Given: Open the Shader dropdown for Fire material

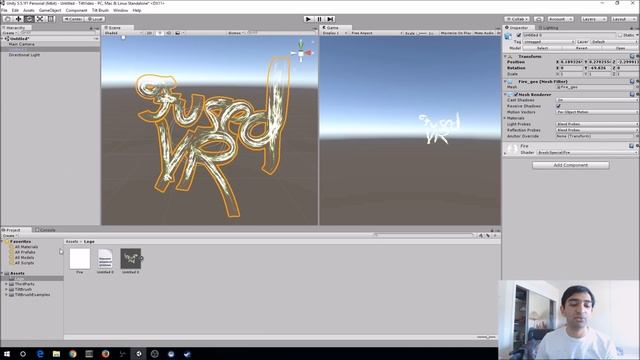Looking at the screenshot, I should [x=587, y=152].
